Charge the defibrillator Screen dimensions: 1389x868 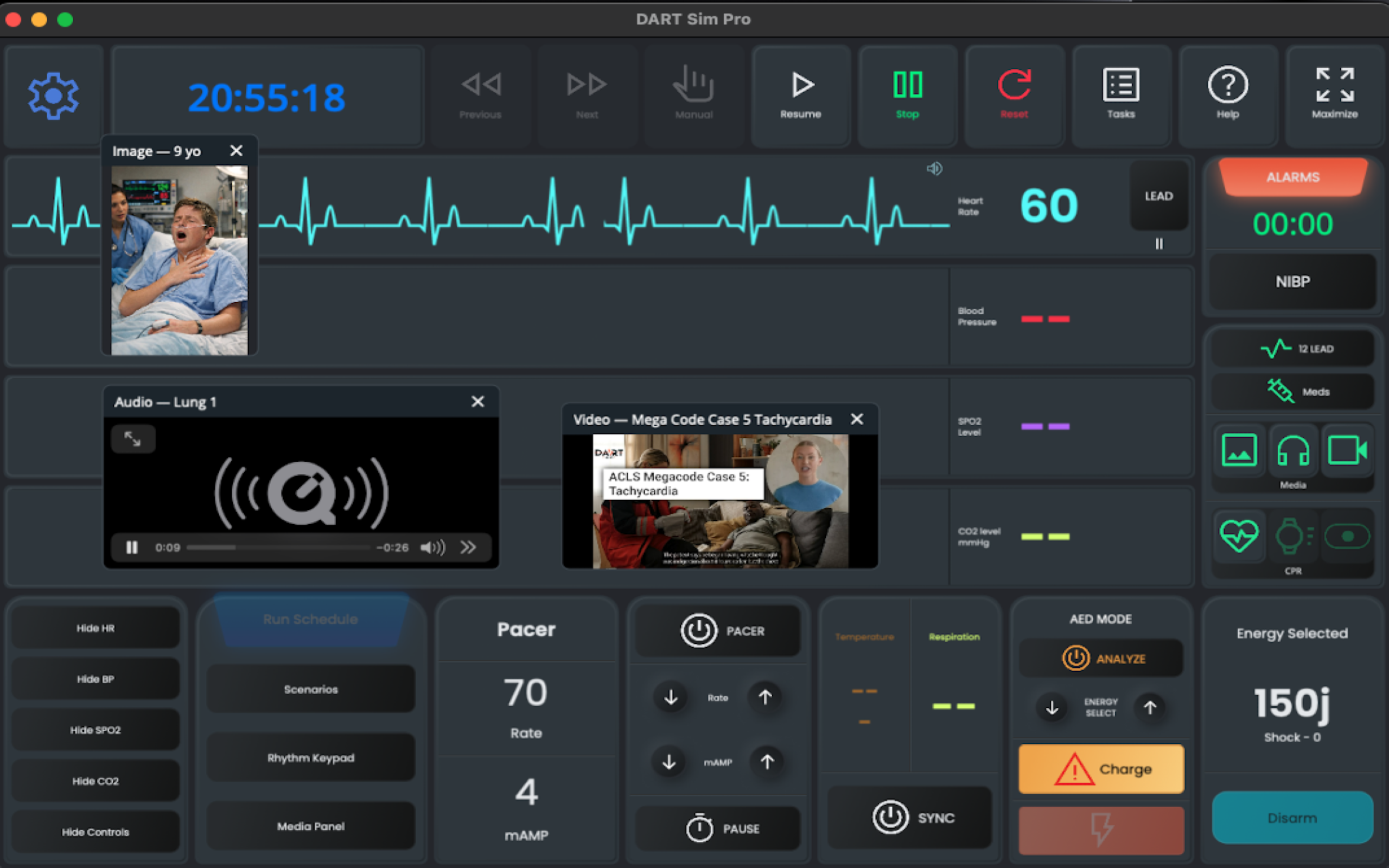coord(1101,769)
